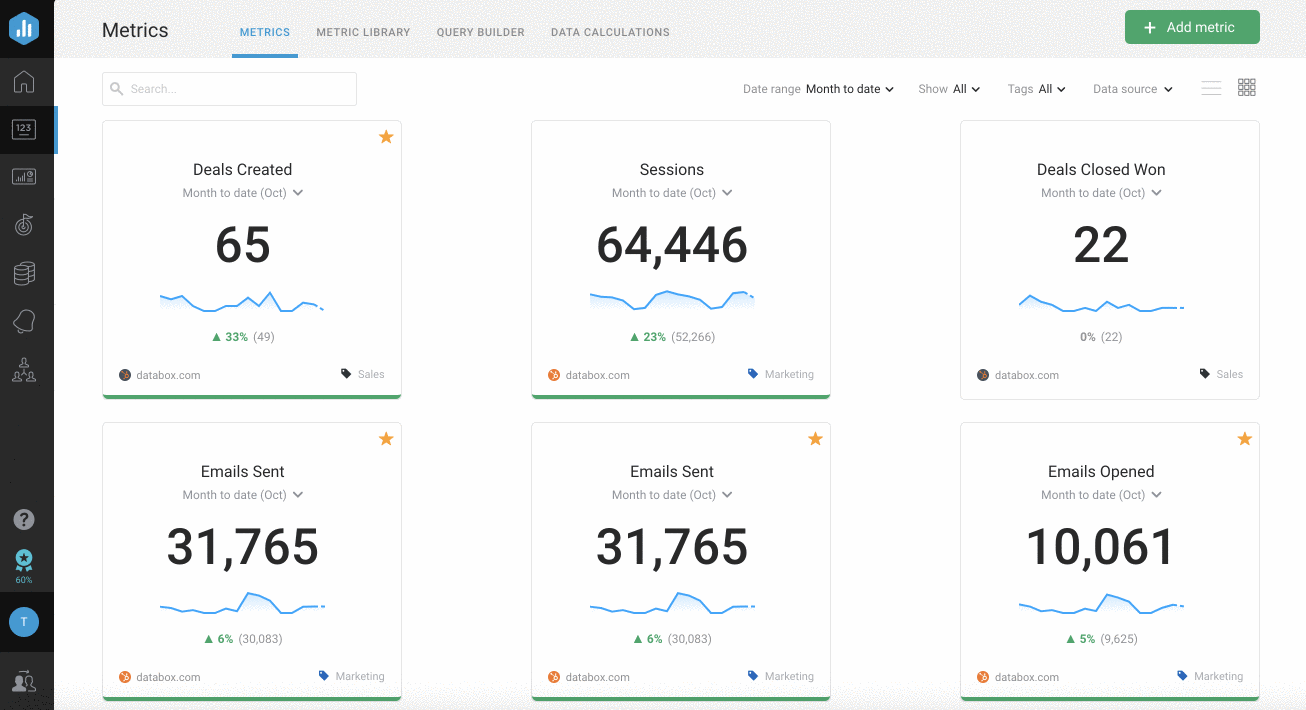Open the Query Builder tab
Image resolution: width=1306 pixels, height=710 pixels.
[x=480, y=32]
